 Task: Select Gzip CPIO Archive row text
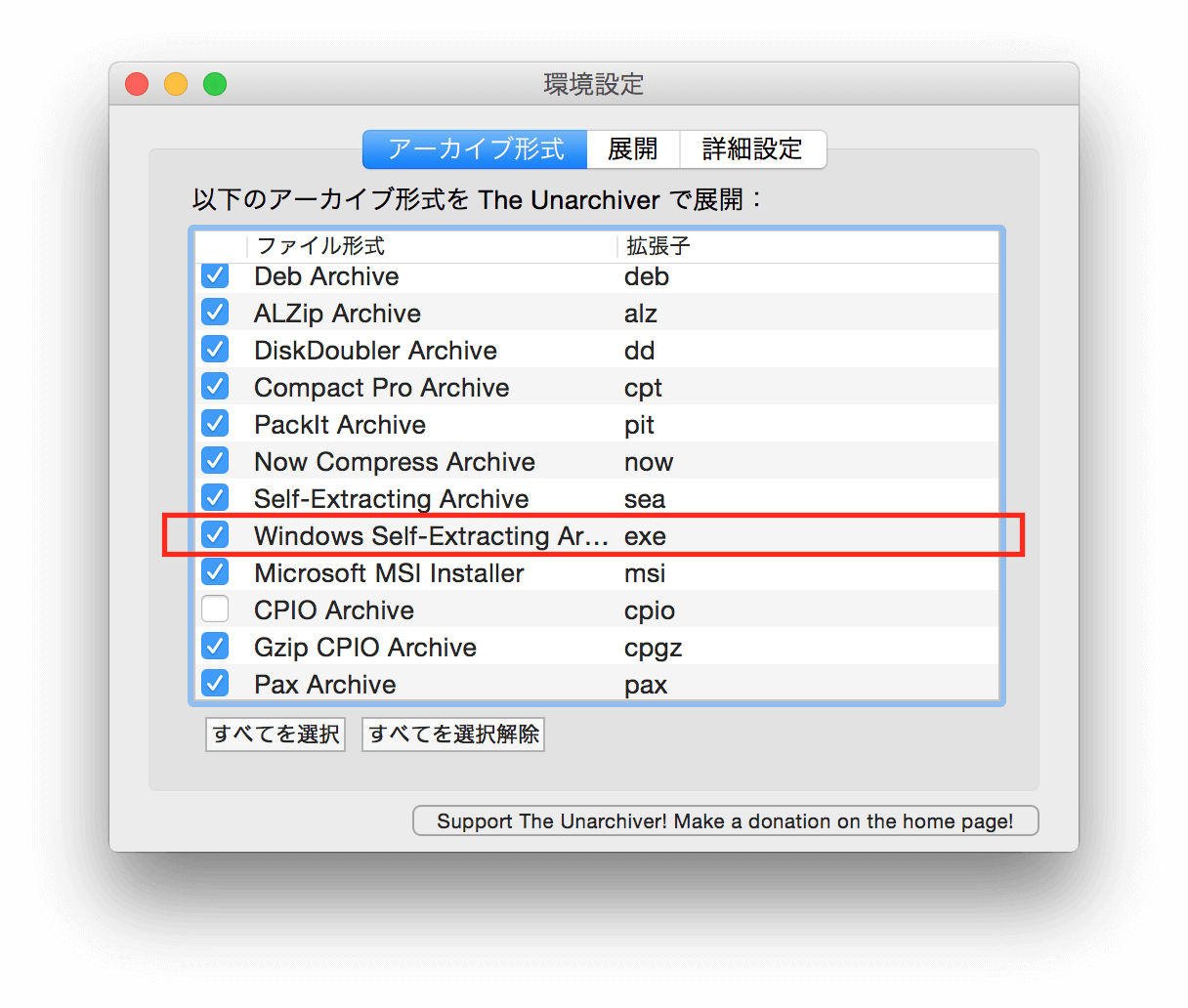(365, 648)
